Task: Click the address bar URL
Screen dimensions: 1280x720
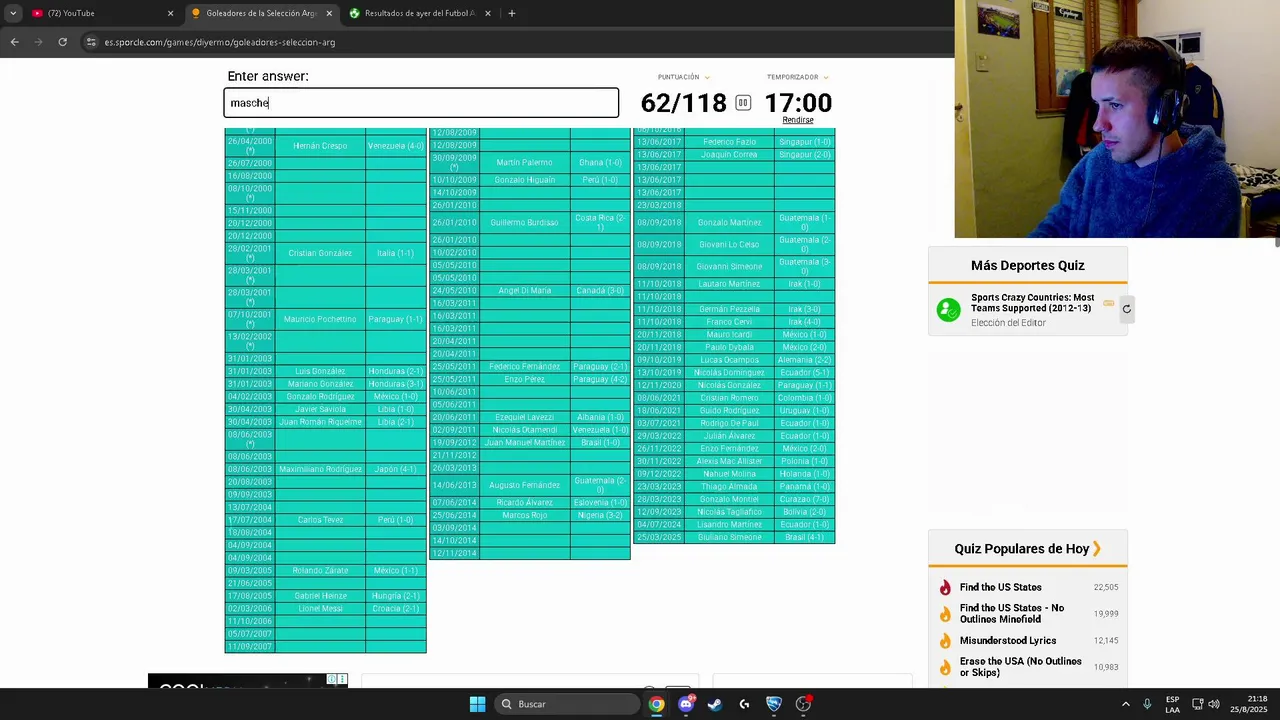Action: (220, 42)
